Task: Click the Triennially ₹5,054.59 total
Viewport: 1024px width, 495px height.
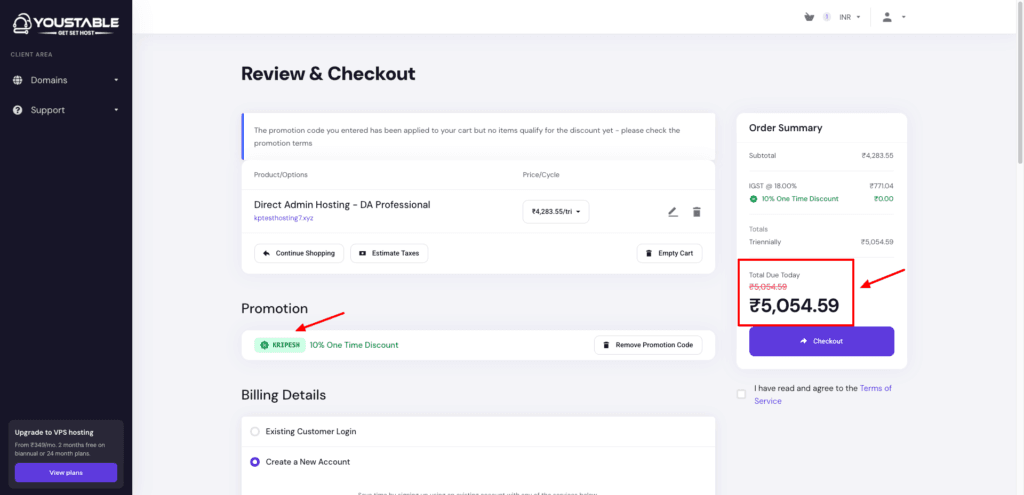Action: pyautogui.click(x=877, y=242)
